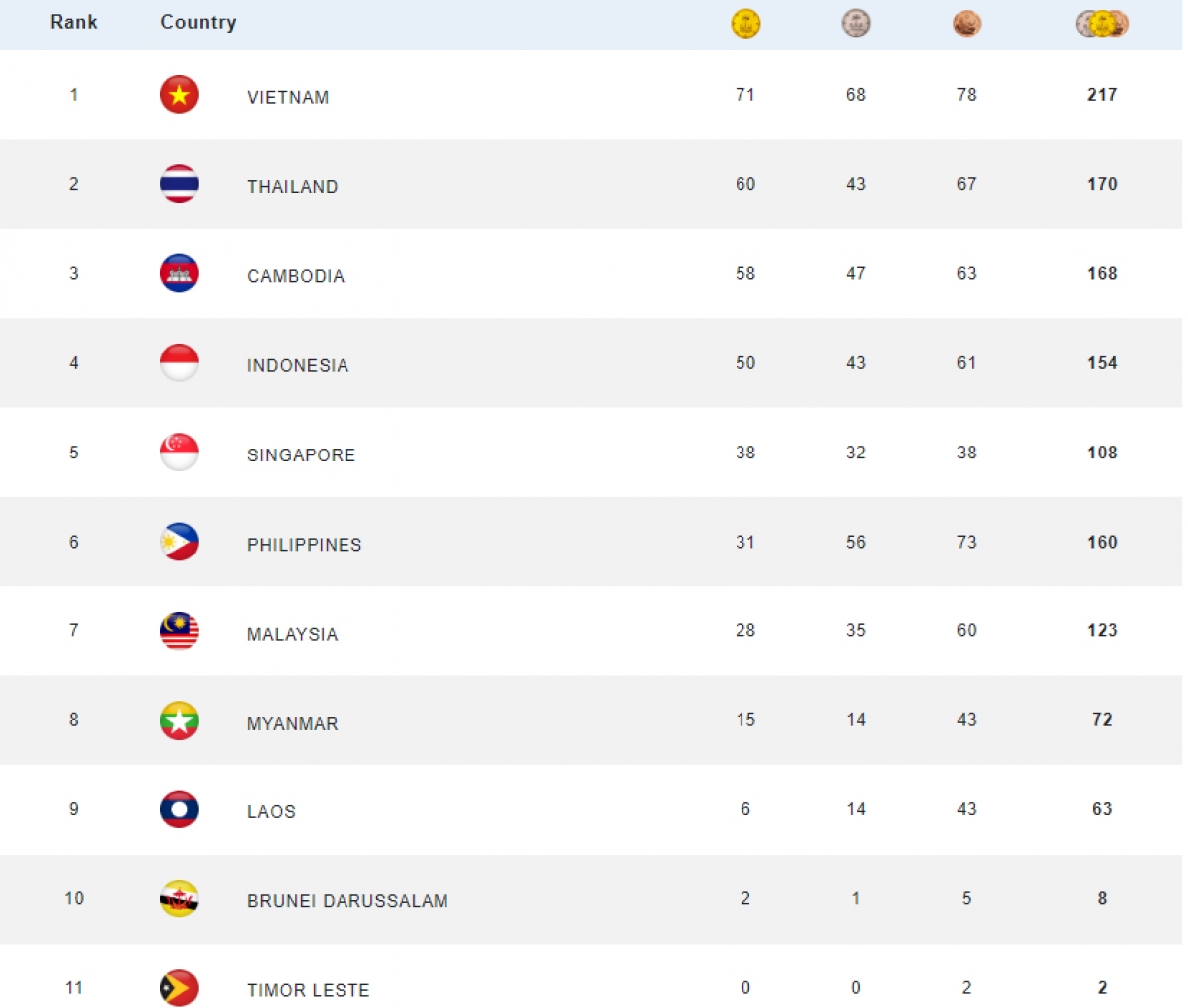Click the Country column header

pyautogui.click(x=198, y=22)
